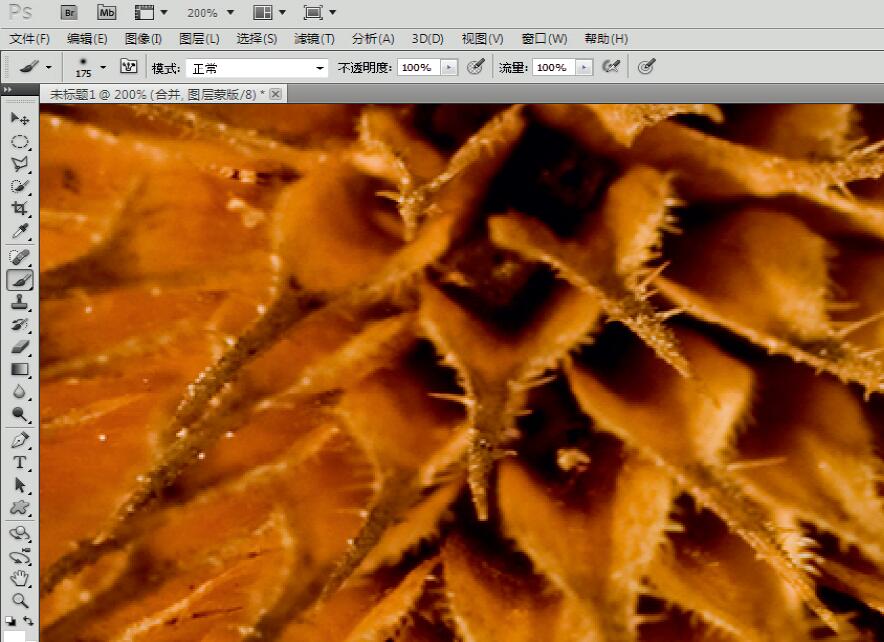The image size is (884, 642).
Task: Open the 编辑(E) menu
Action: [x=87, y=39]
